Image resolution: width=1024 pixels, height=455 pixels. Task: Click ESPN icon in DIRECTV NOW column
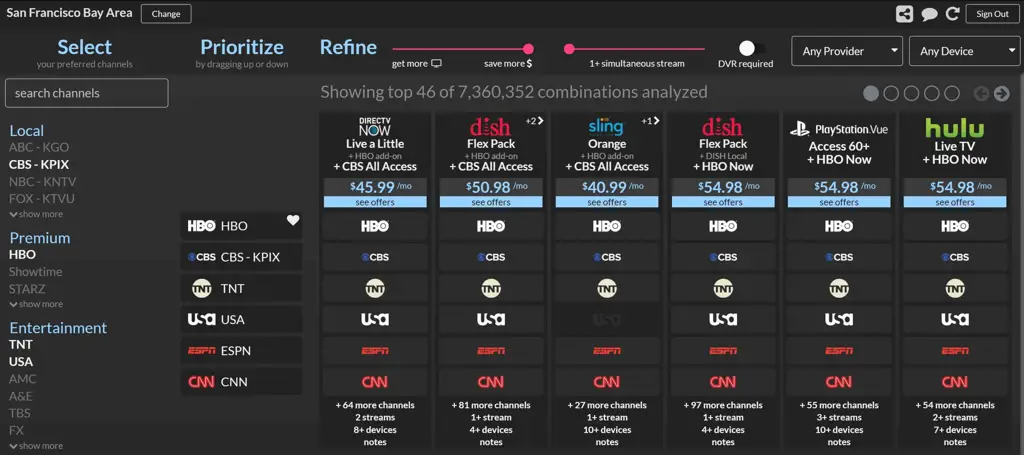[x=375, y=351]
